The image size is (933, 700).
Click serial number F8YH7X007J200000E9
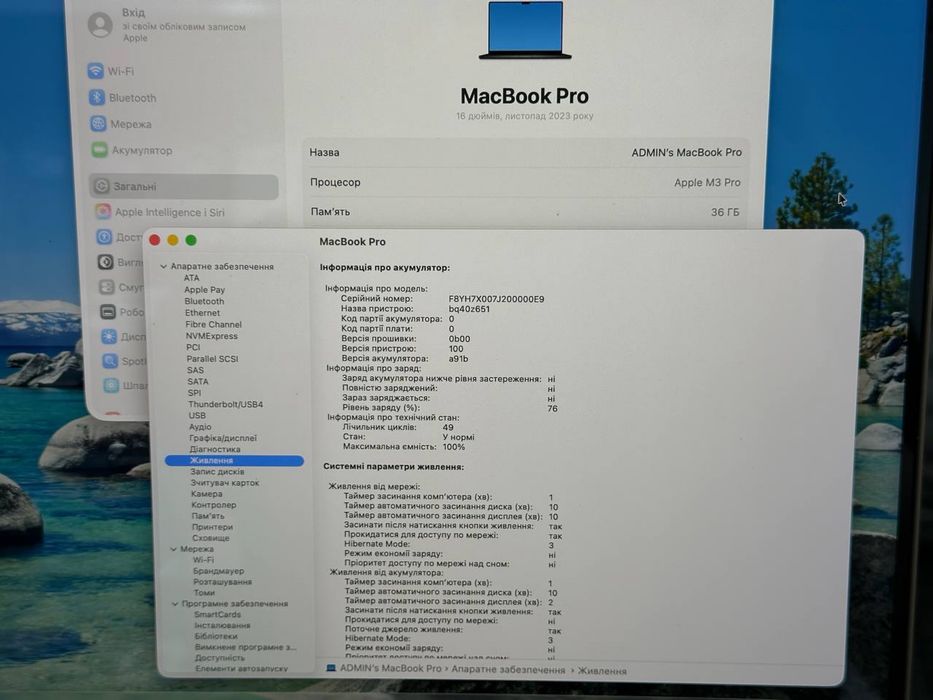click(496, 299)
